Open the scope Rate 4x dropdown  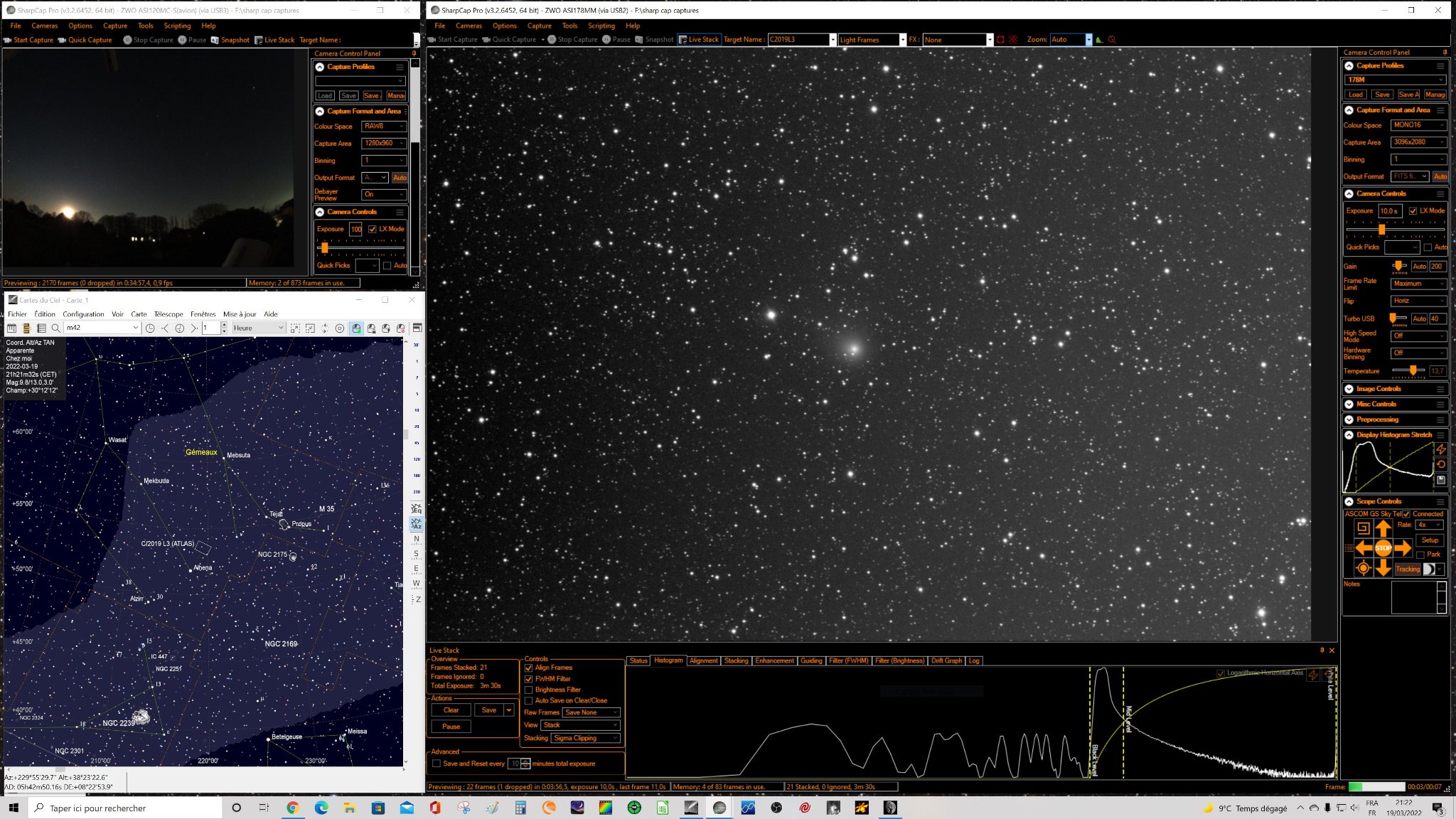click(1429, 525)
